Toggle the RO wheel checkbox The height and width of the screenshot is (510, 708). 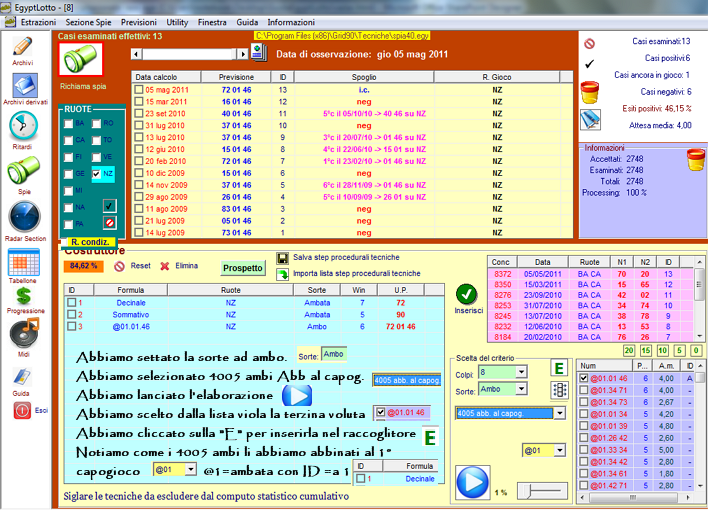[96, 123]
